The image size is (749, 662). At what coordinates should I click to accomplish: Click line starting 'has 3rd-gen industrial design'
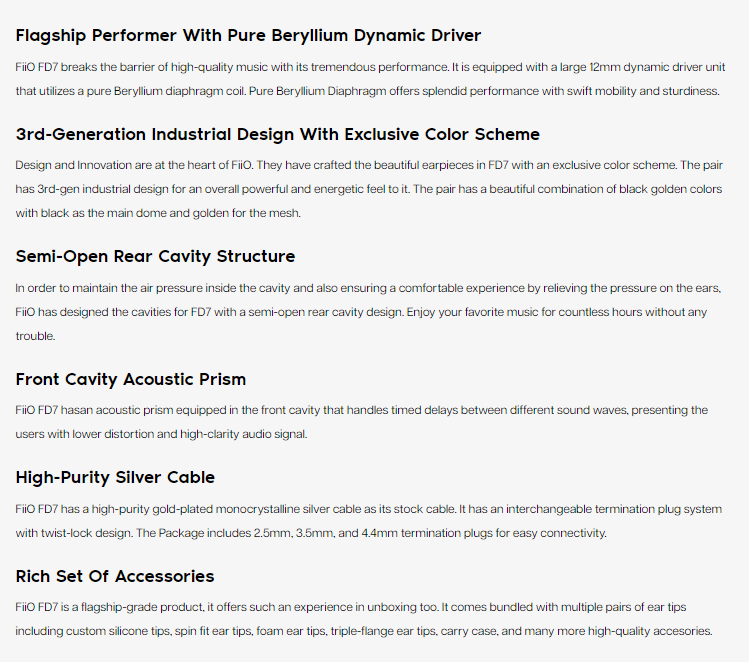(368, 189)
